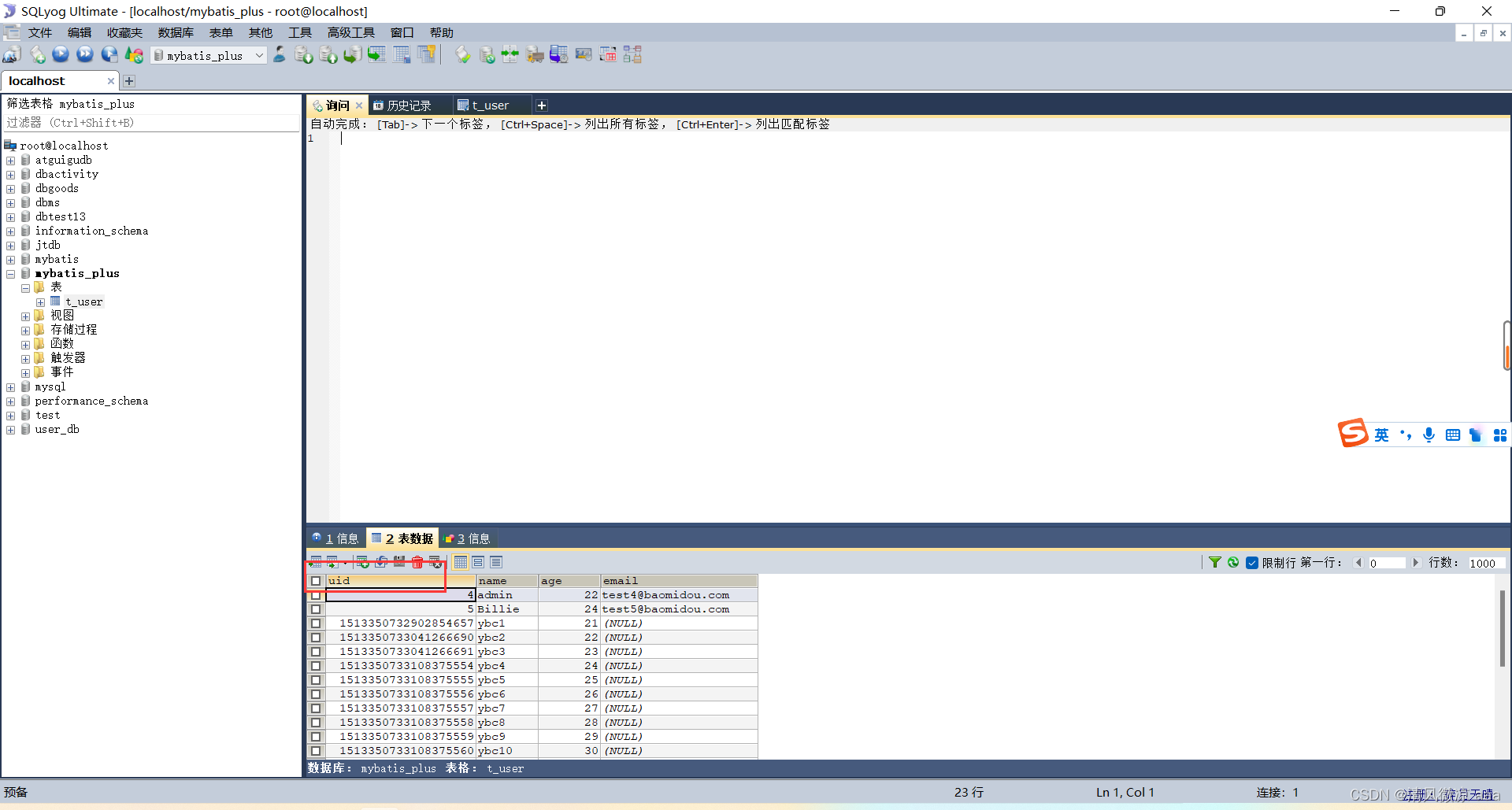
Task: Click the execute query play icon
Action: tap(61, 55)
